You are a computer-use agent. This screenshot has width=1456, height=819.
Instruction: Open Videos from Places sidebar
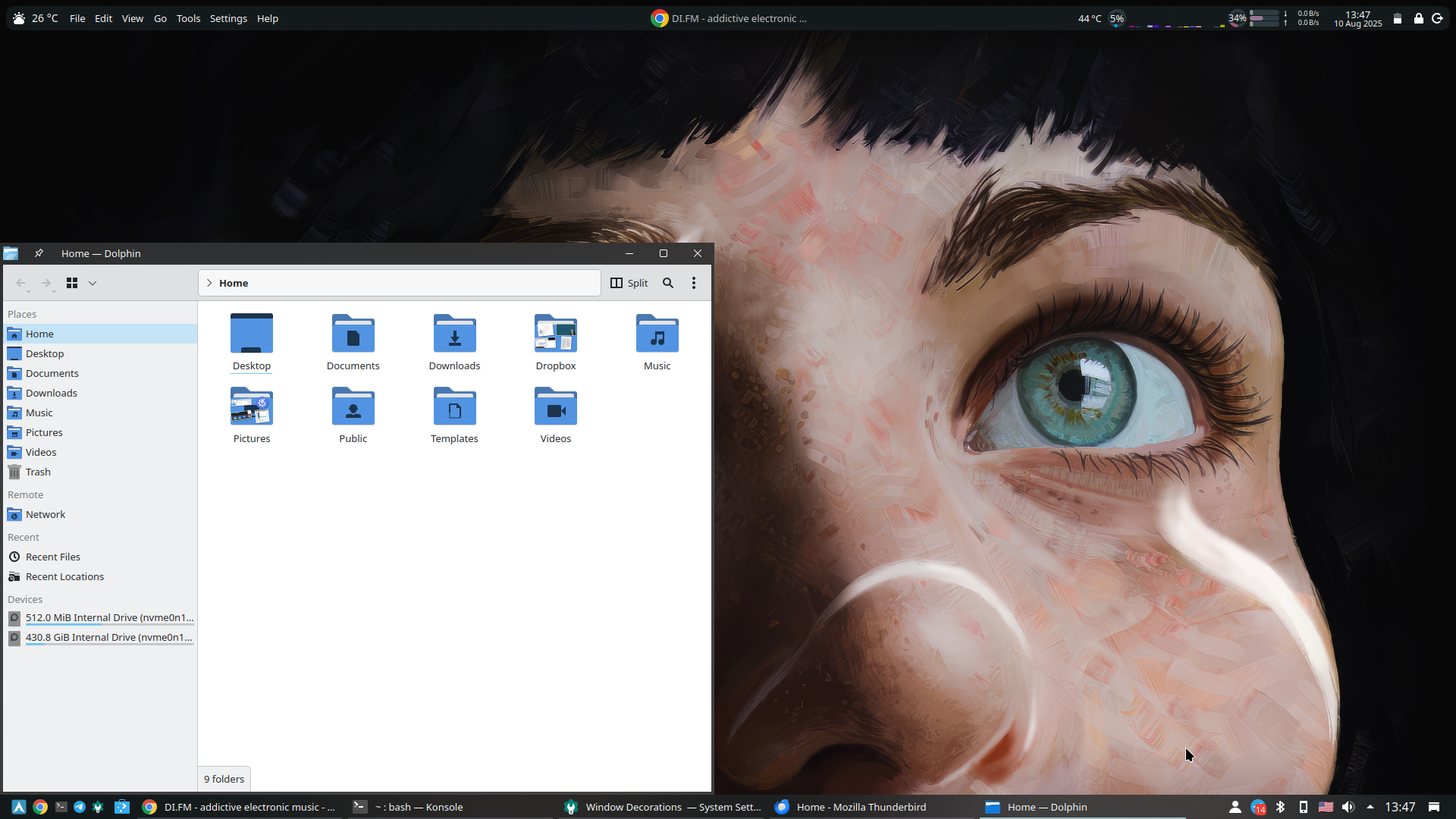[x=100, y=452]
